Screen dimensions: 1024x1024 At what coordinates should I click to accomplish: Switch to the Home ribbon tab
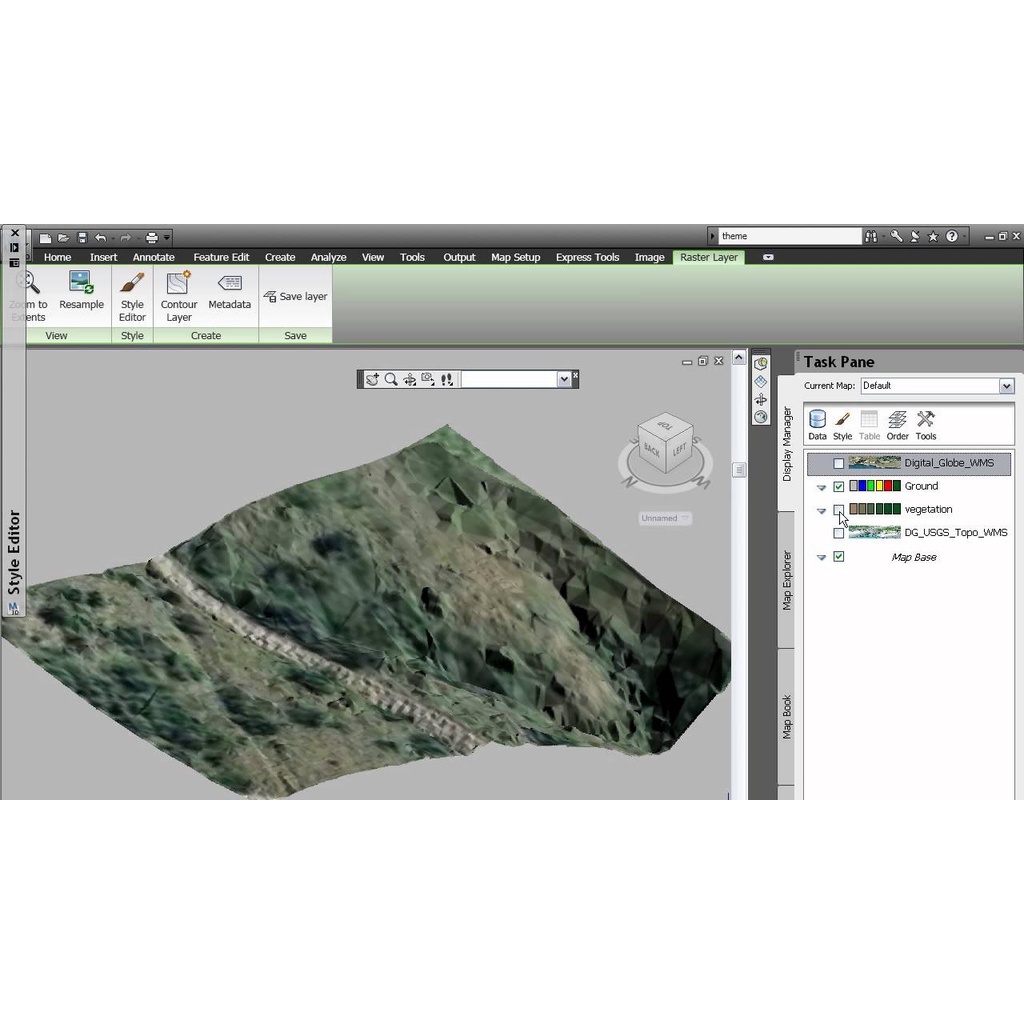57,257
